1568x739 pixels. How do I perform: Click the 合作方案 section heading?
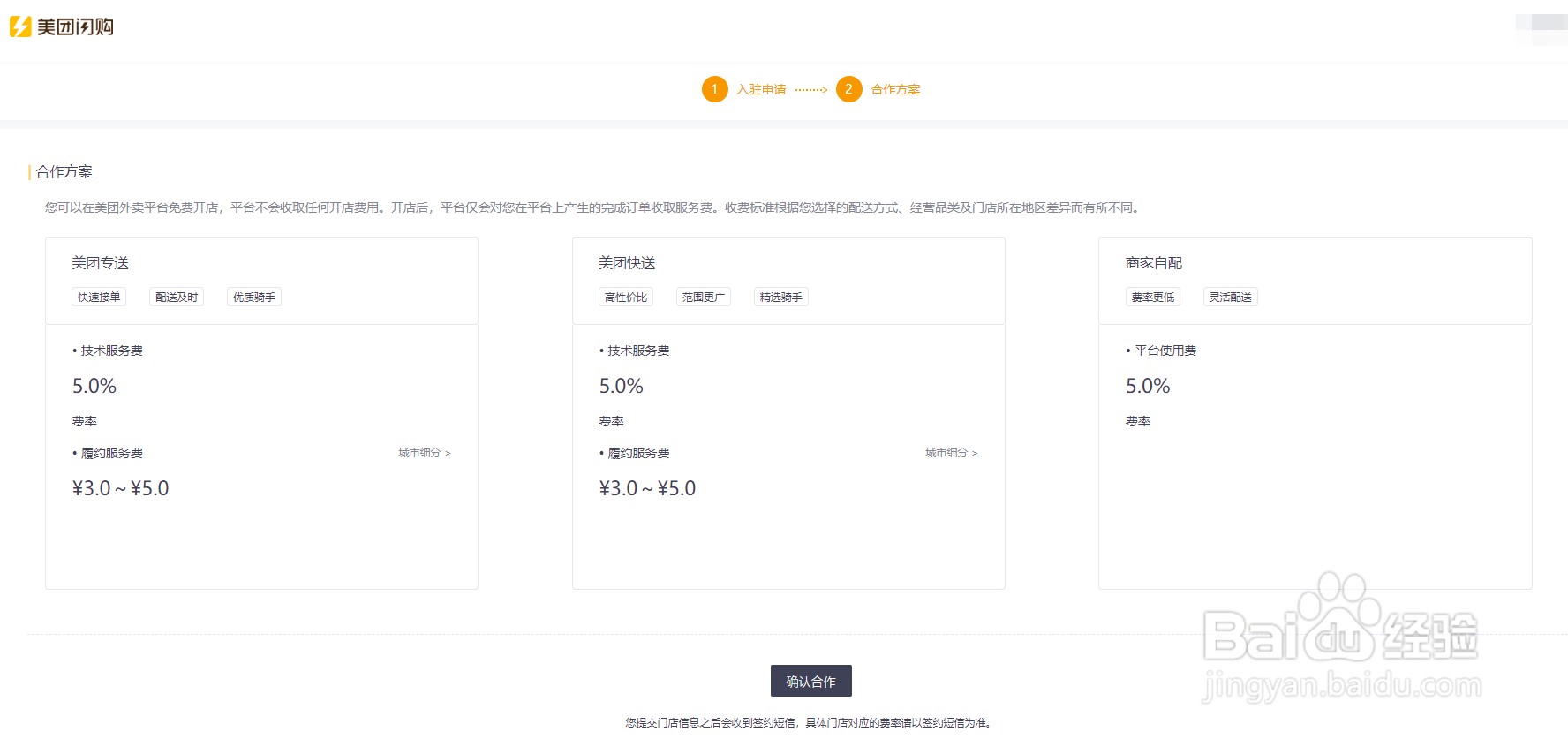(x=64, y=171)
